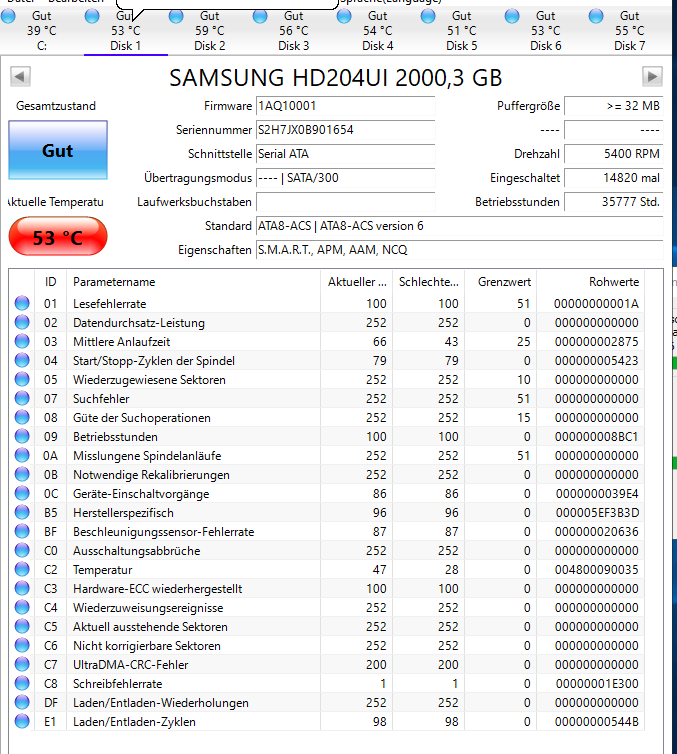This screenshot has height=754, width=677.
Task: Click the Drehzahl value 5400 RPM
Action: coord(614,154)
